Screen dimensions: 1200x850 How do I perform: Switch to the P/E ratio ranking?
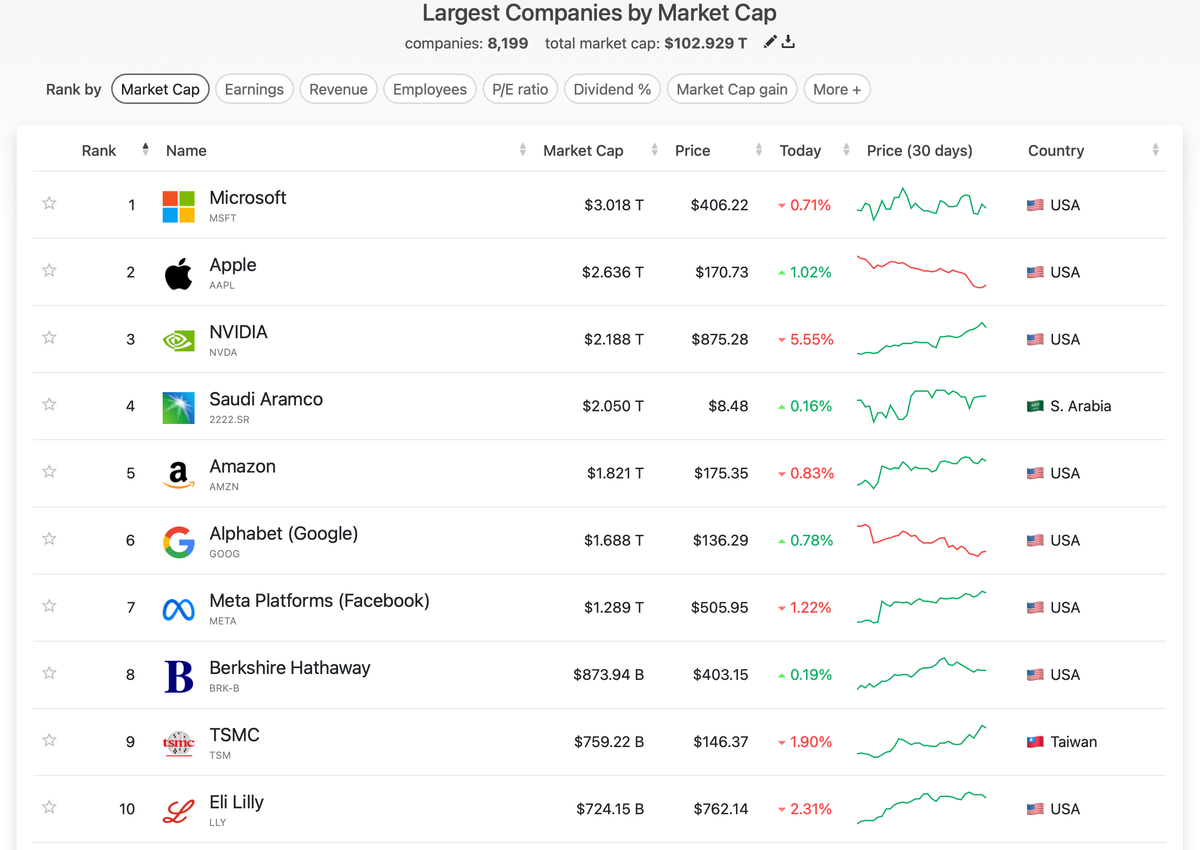click(x=520, y=89)
